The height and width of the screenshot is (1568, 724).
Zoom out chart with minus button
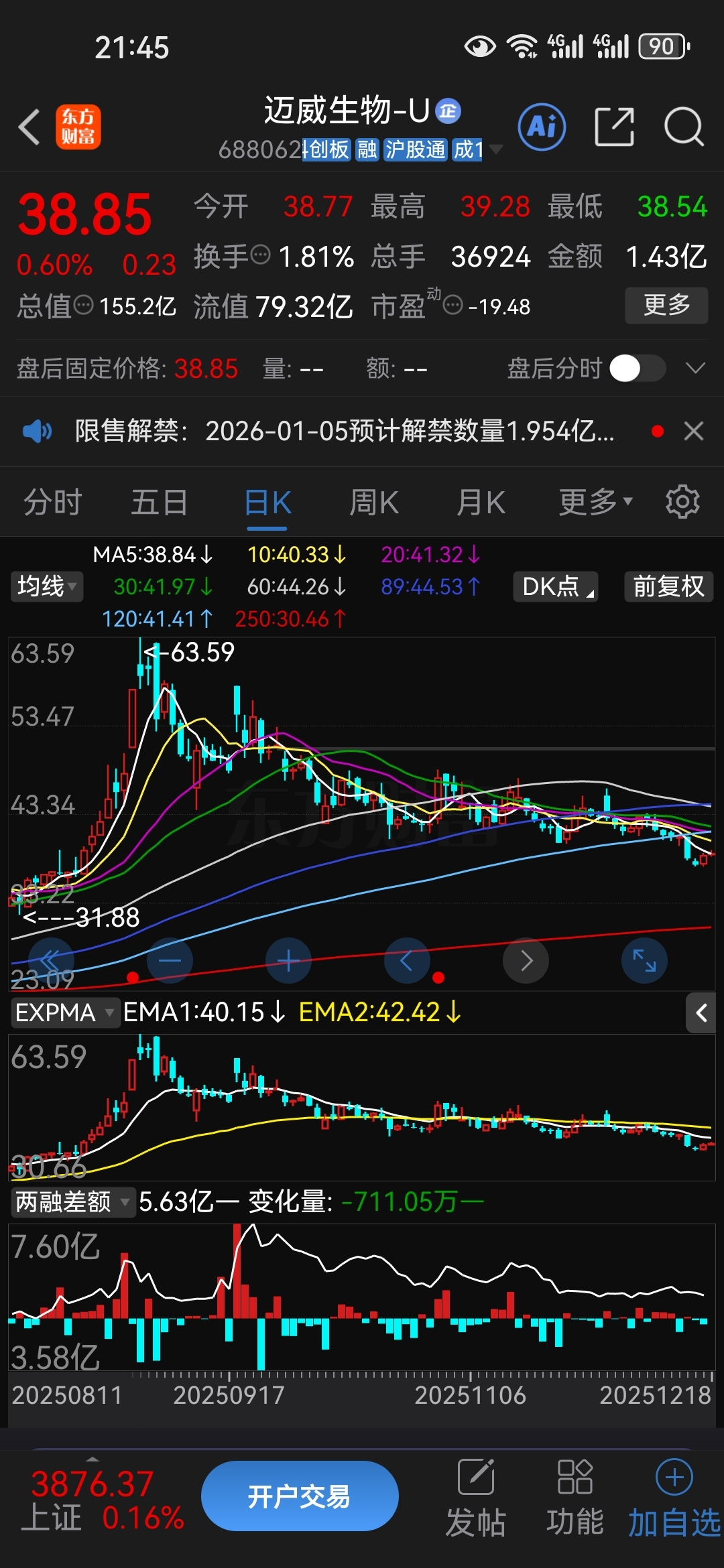[x=170, y=960]
